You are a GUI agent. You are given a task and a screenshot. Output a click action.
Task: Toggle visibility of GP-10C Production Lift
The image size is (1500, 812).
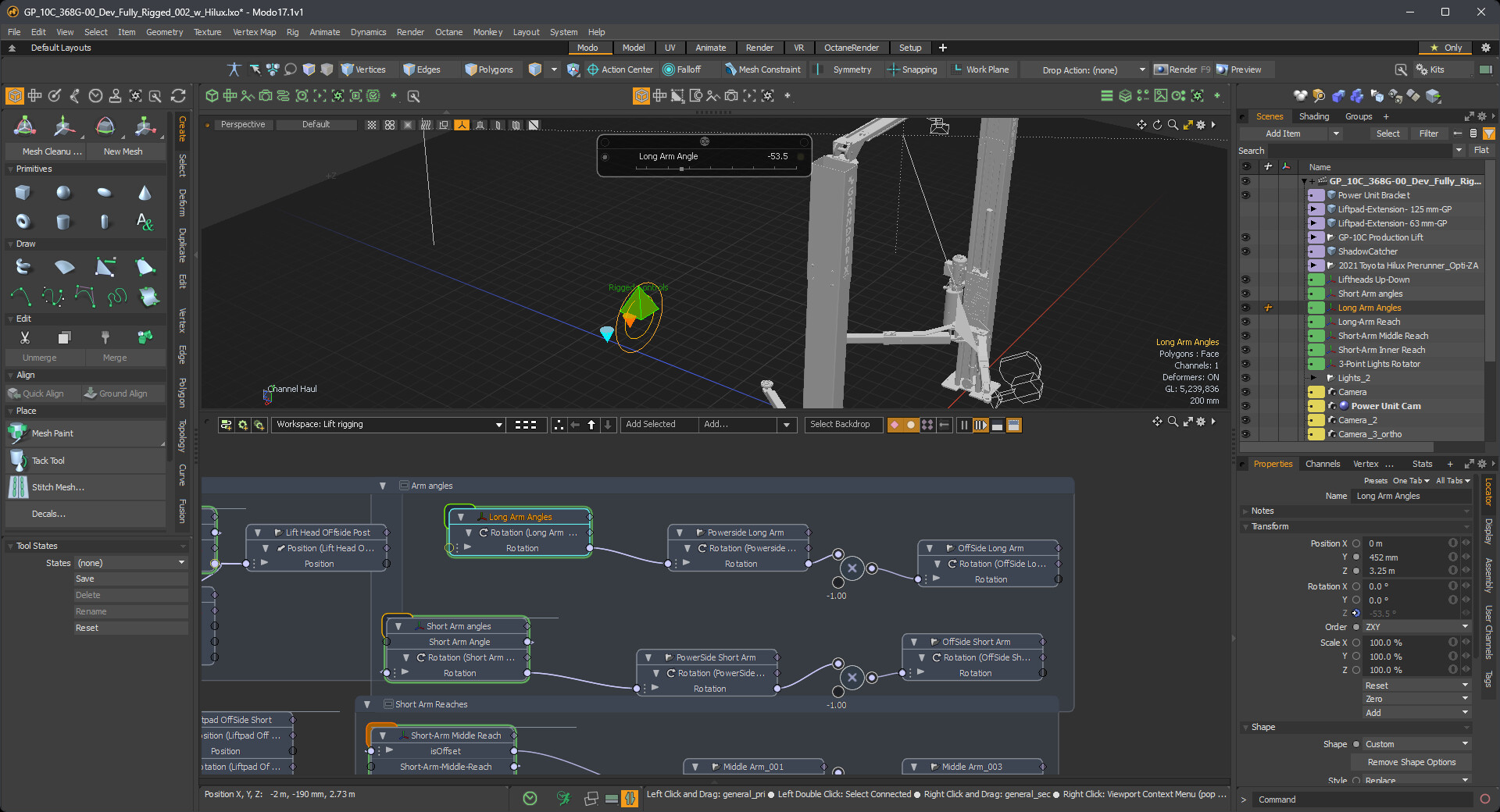coord(1245,237)
